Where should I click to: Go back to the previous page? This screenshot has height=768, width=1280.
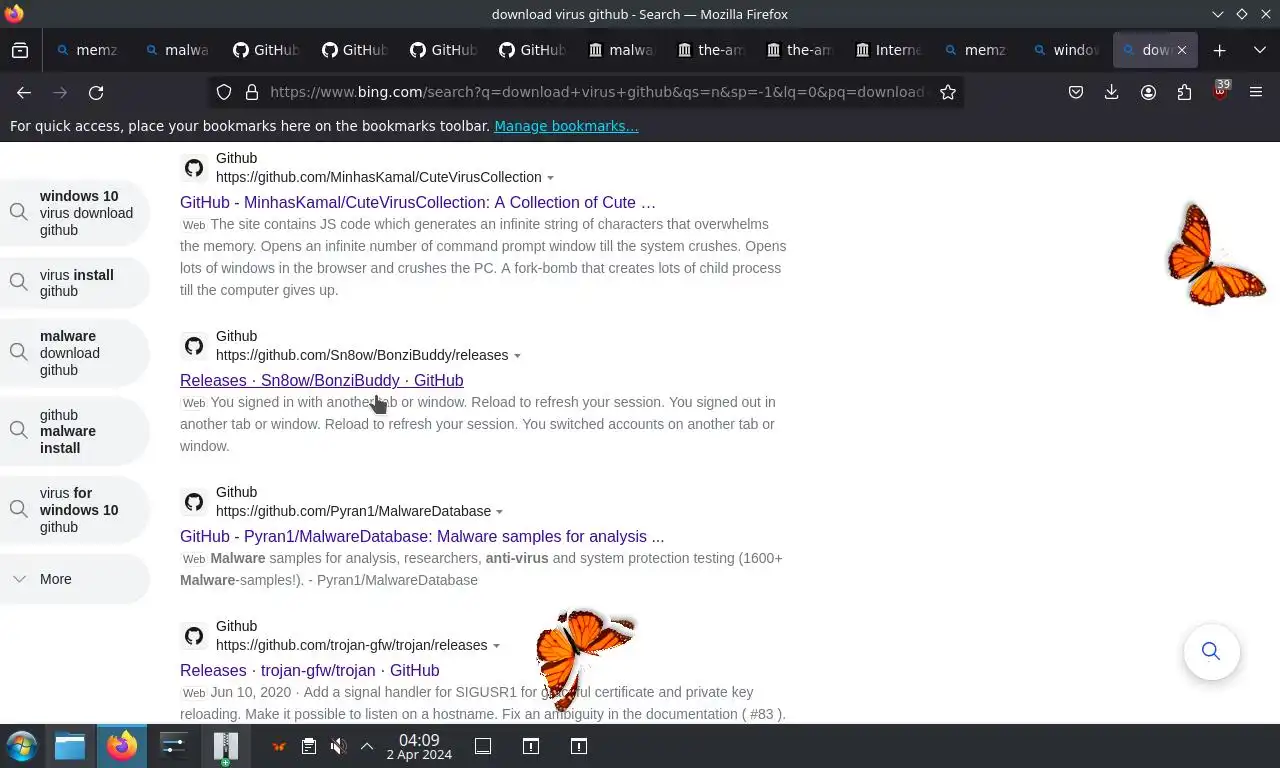click(x=24, y=92)
